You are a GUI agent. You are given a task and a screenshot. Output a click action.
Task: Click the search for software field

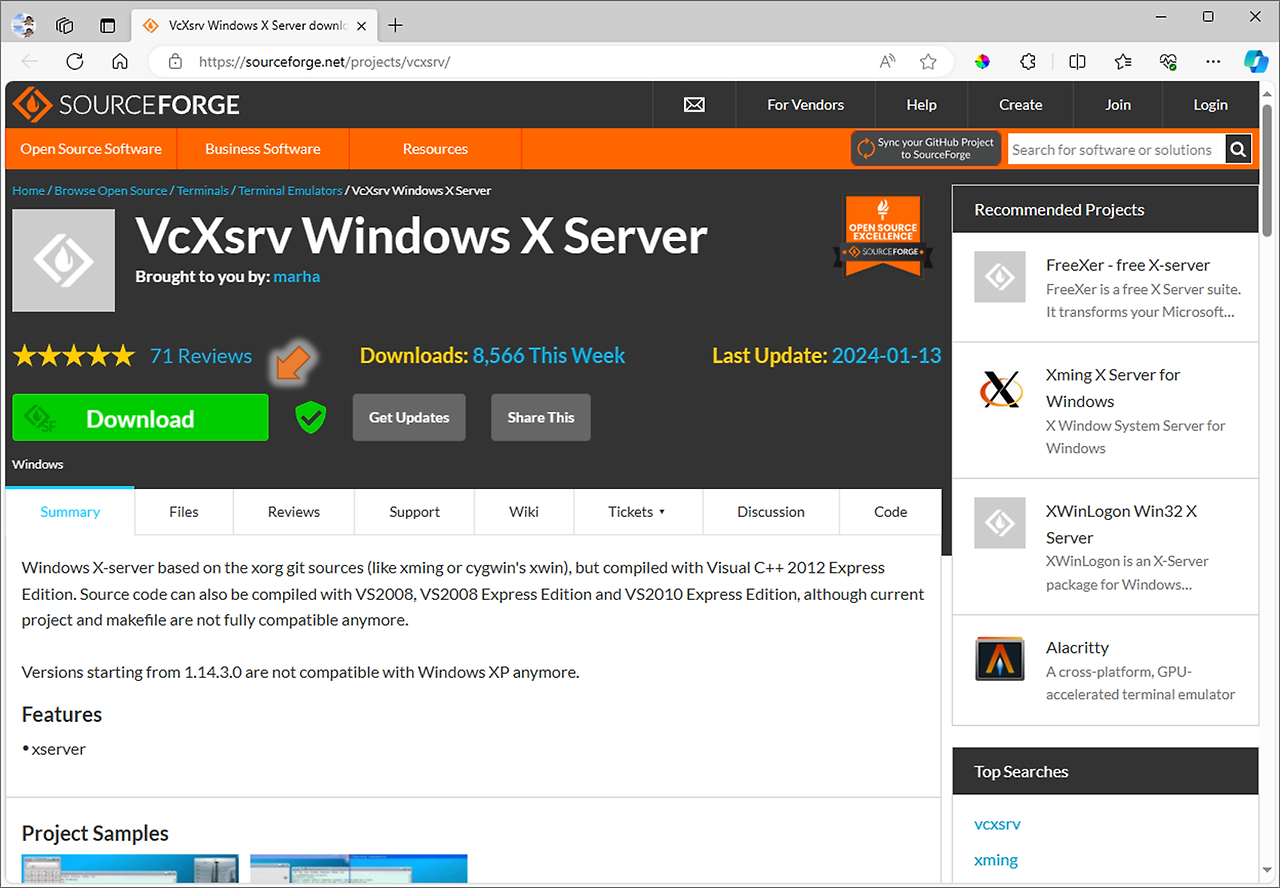[x=1116, y=149]
